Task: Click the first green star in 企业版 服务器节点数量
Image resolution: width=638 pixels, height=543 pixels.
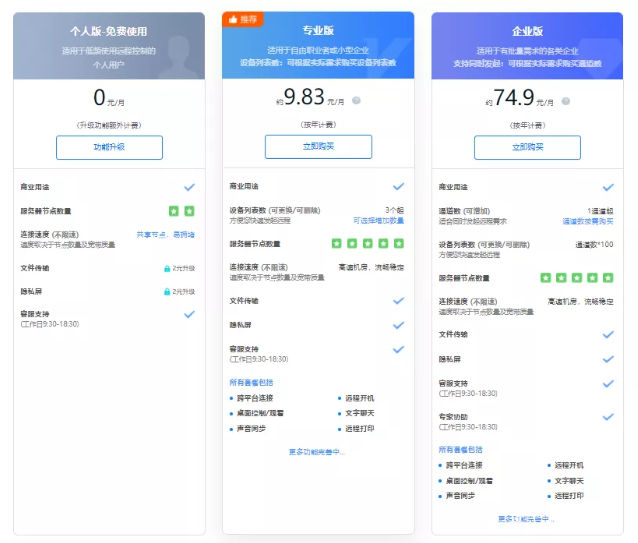Action: (x=546, y=278)
